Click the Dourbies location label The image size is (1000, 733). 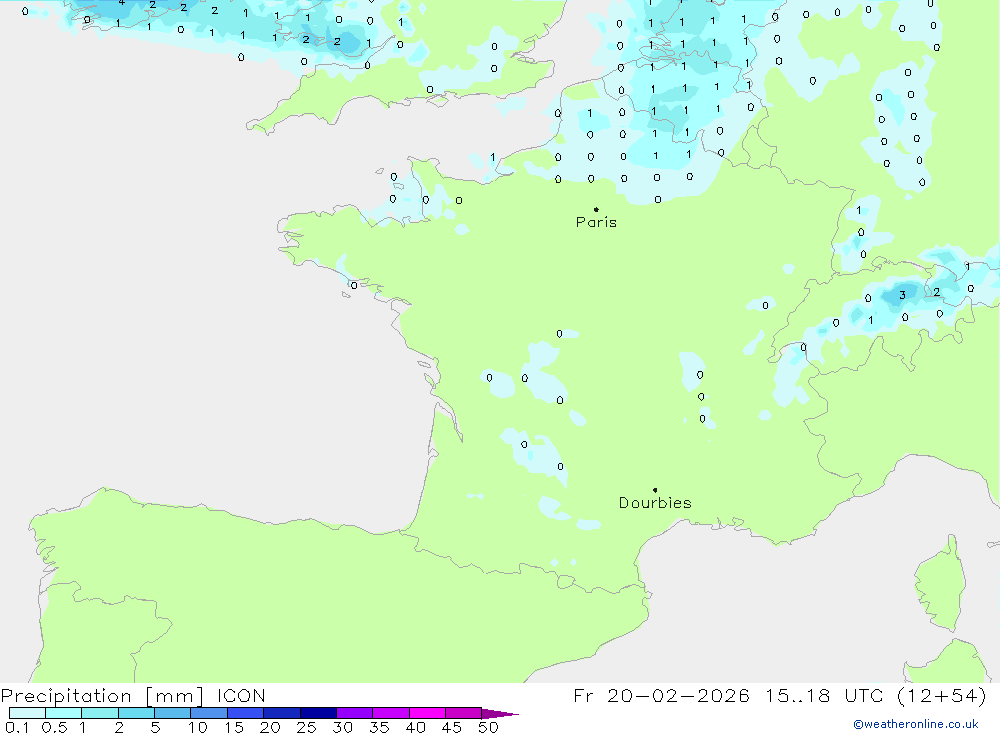tap(655, 503)
